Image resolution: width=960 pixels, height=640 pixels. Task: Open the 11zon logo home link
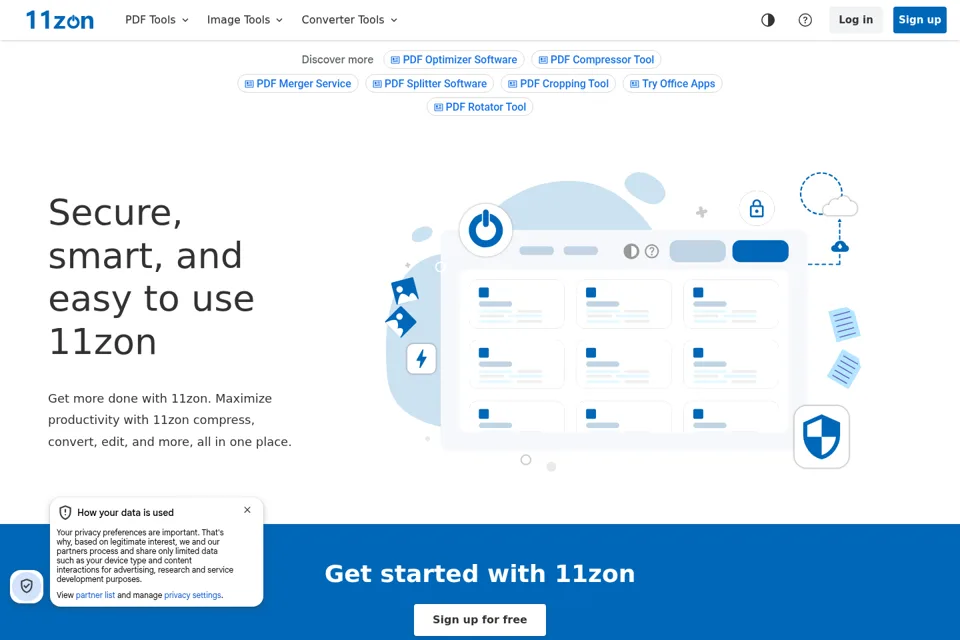coord(60,20)
